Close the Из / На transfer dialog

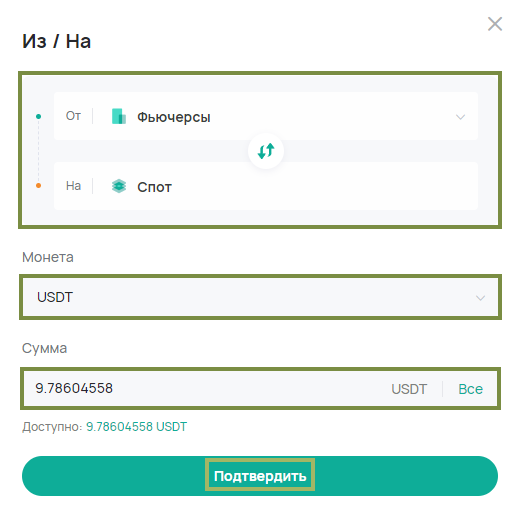(495, 24)
